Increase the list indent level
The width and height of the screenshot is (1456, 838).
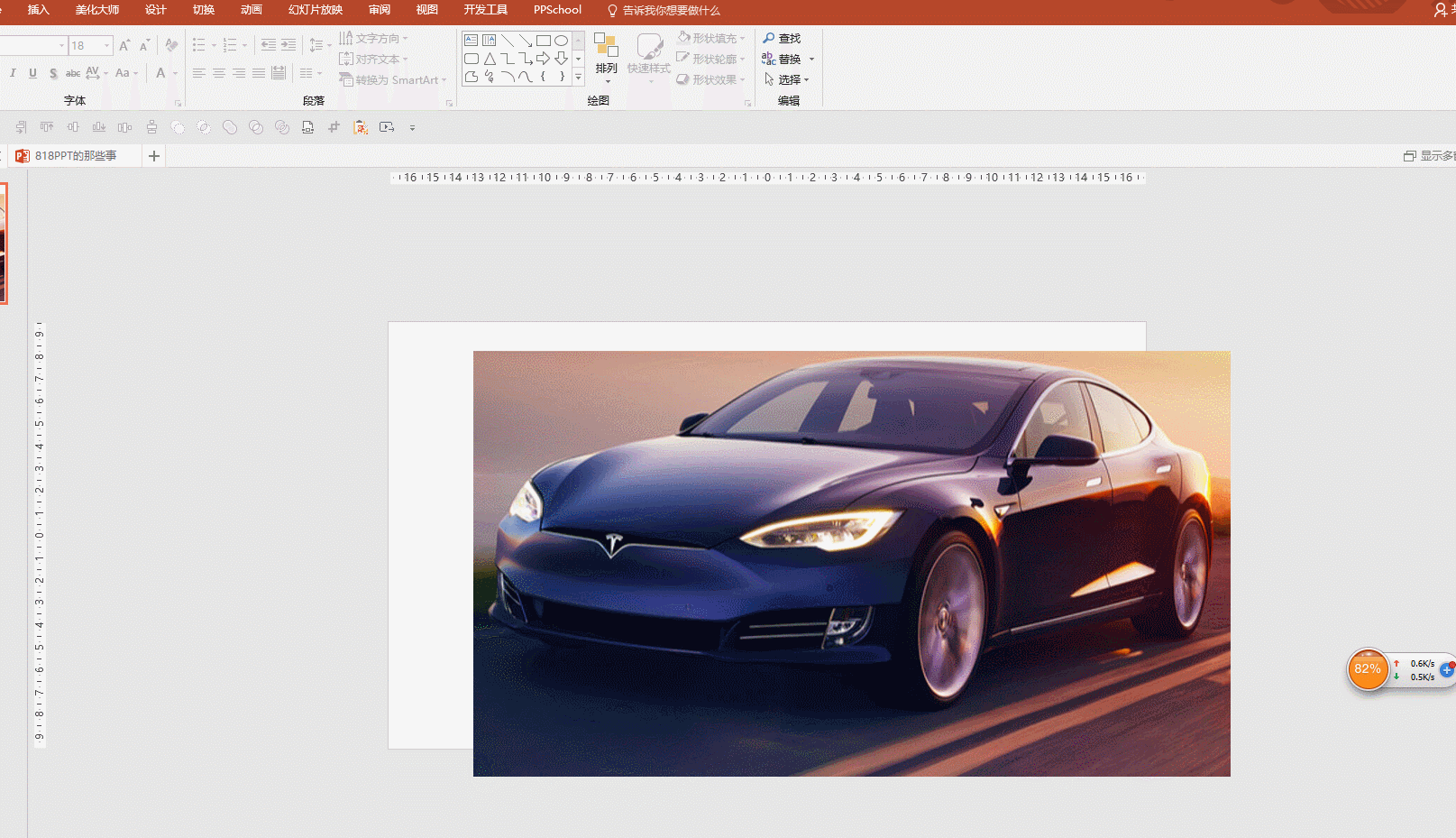click(288, 45)
